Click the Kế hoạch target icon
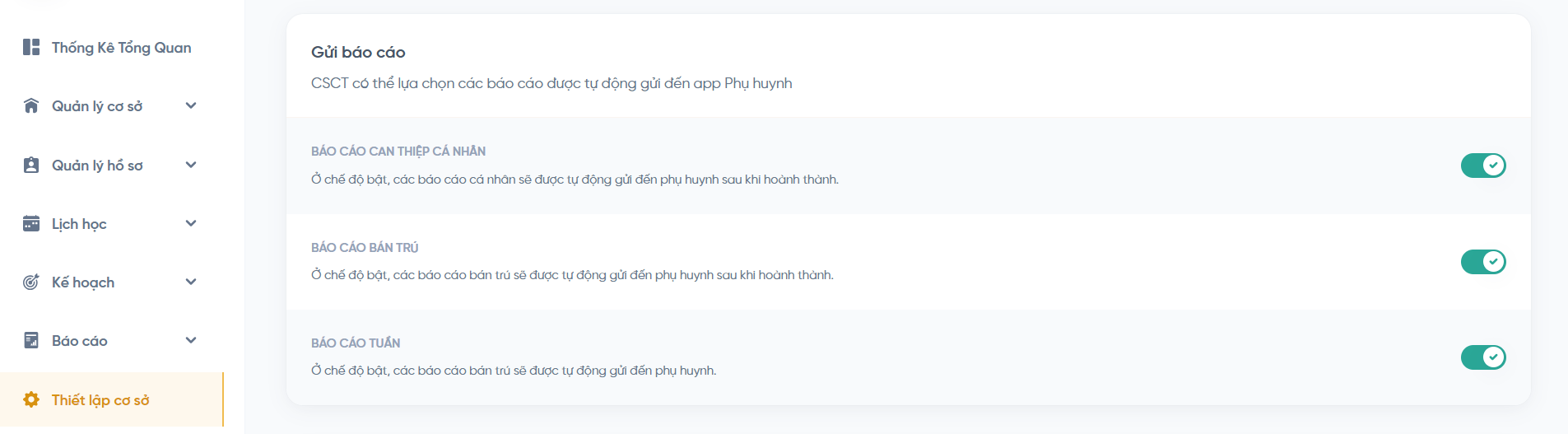 click(31, 282)
